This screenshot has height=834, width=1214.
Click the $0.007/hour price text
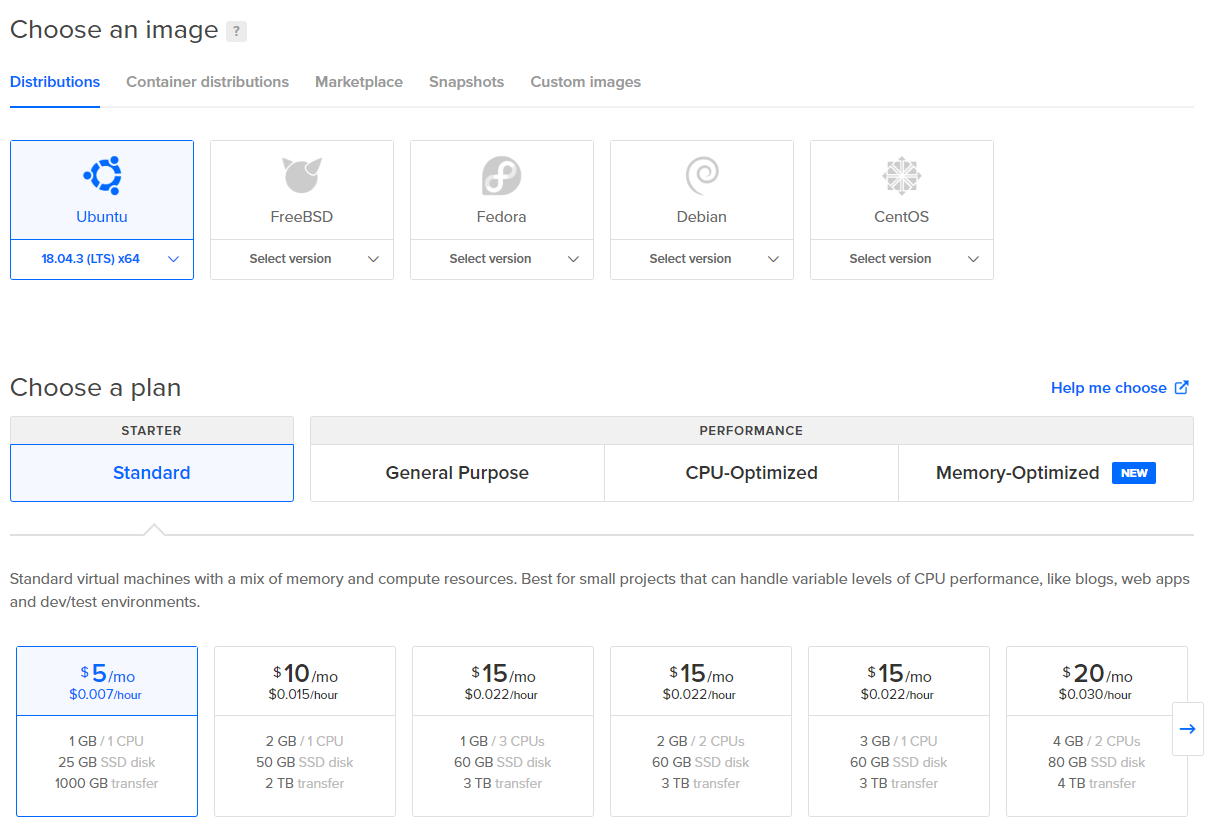[106, 694]
